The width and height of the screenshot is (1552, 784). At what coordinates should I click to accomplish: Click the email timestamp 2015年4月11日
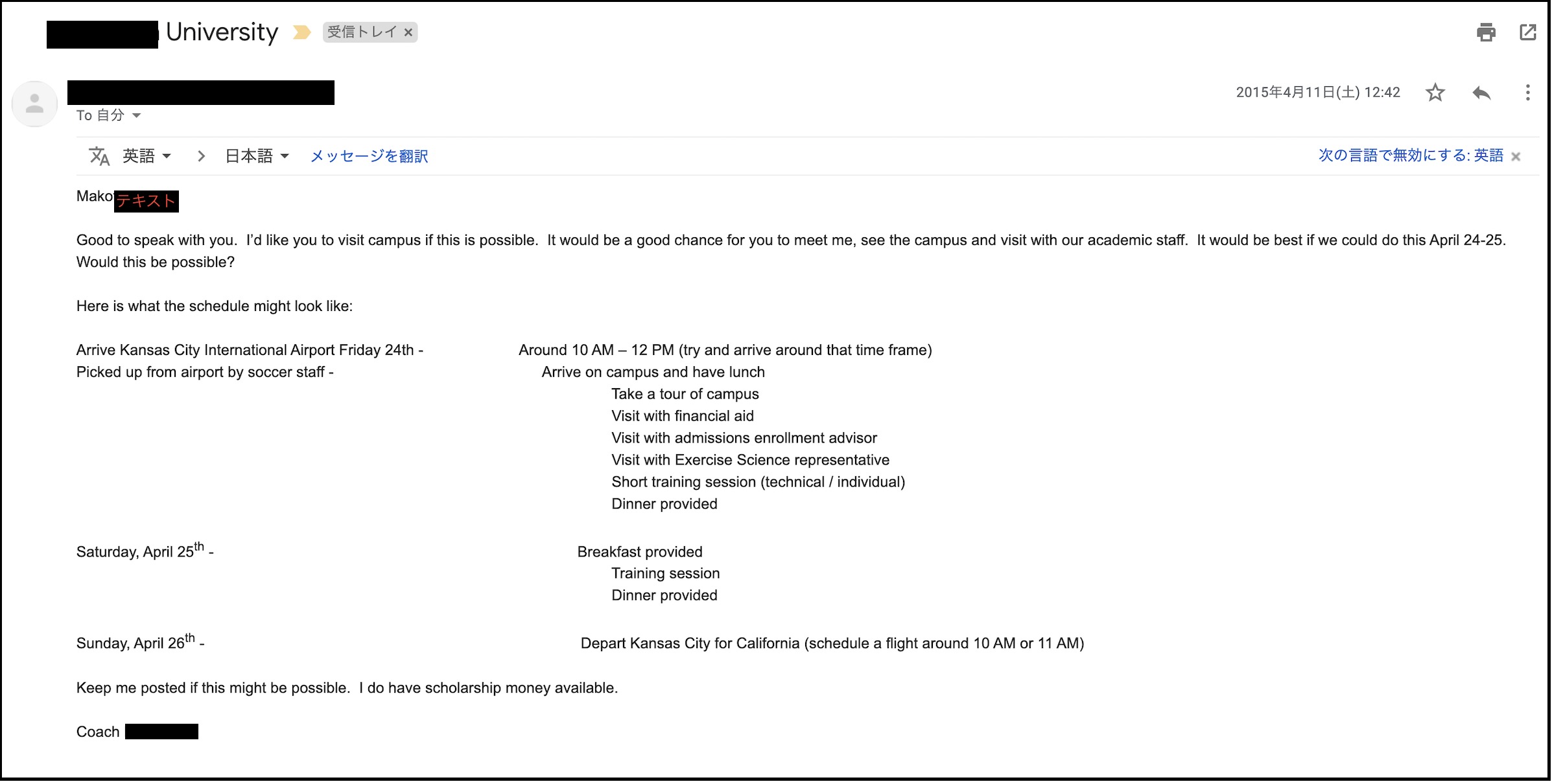(x=1318, y=93)
